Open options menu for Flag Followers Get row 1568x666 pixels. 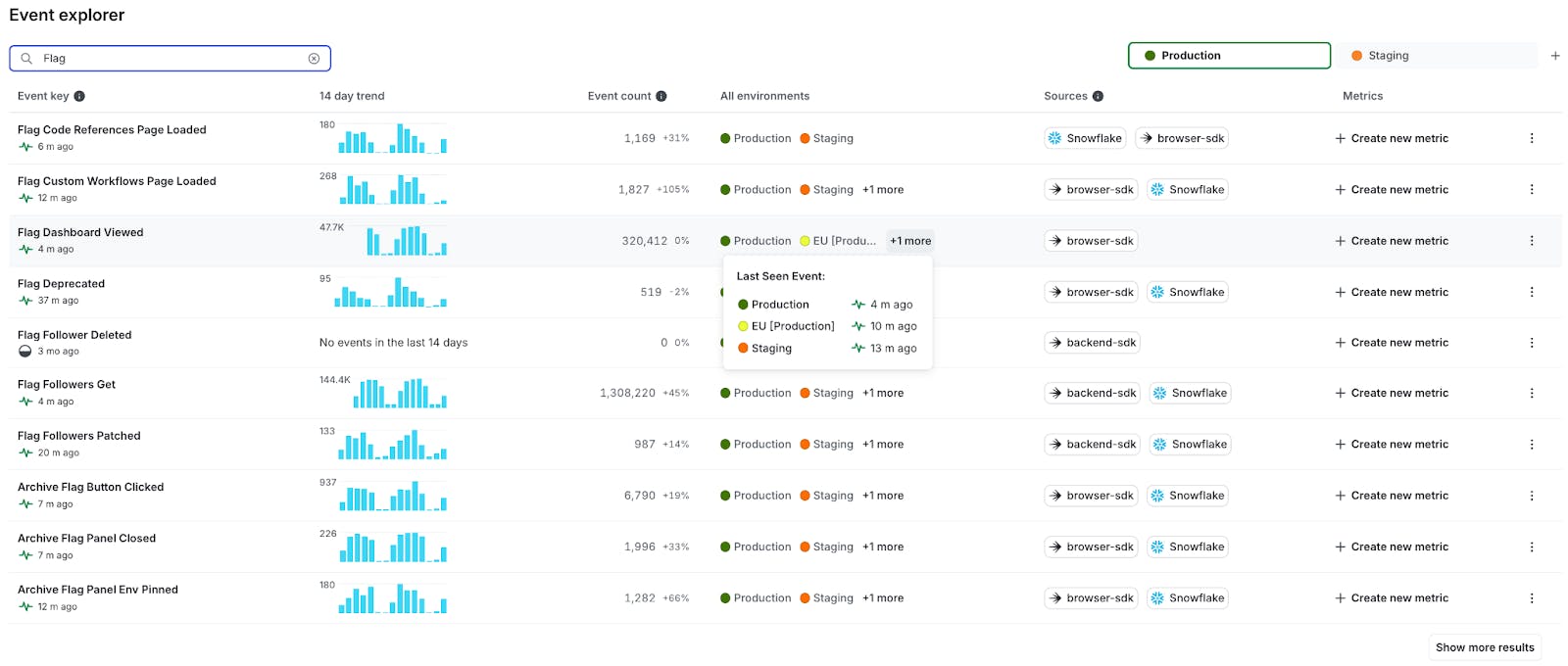tap(1532, 393)
